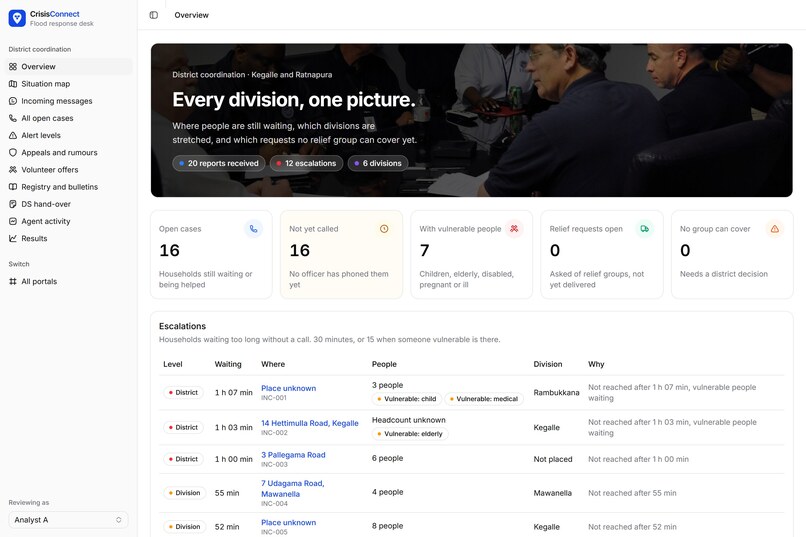This screenshot has width=806, height=537.
Task: Click the Registry and bulletins book icon
Action: click(x=13, y=187)
